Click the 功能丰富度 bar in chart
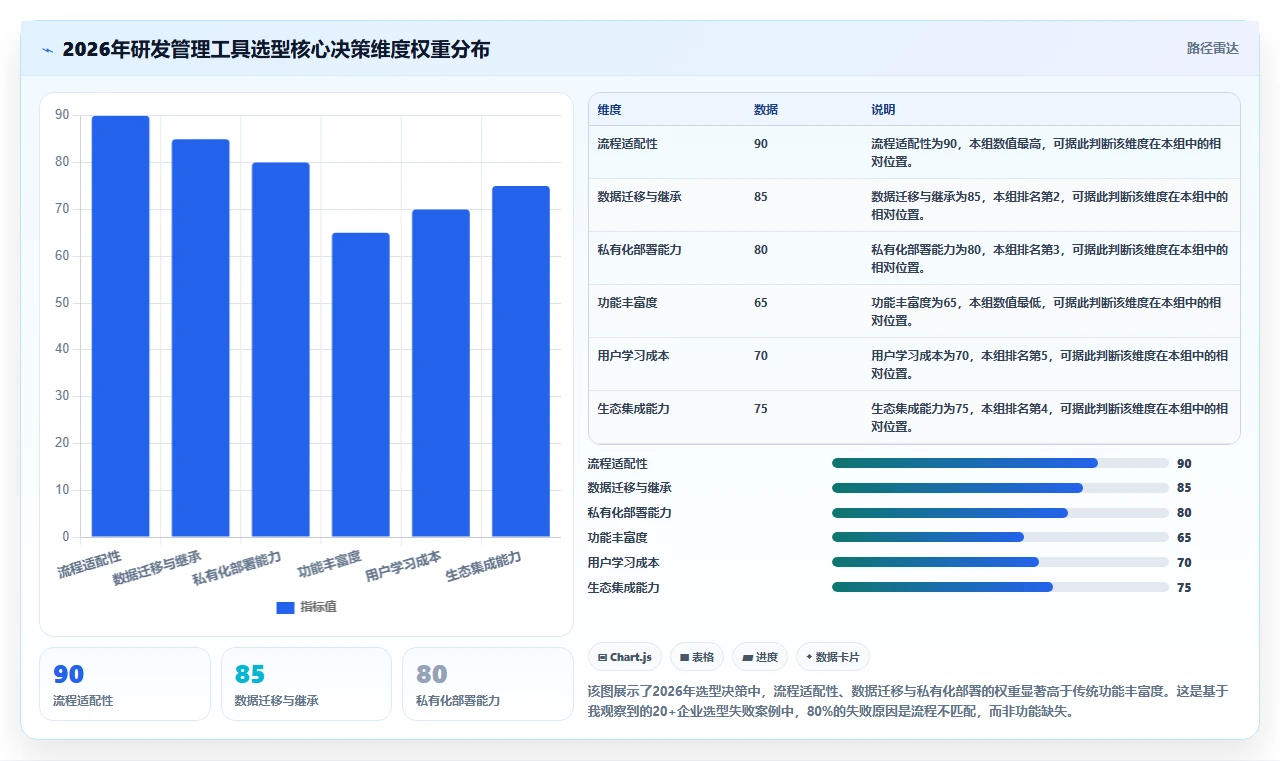This screenshot has width=1280, height=761. click(360, 385)
